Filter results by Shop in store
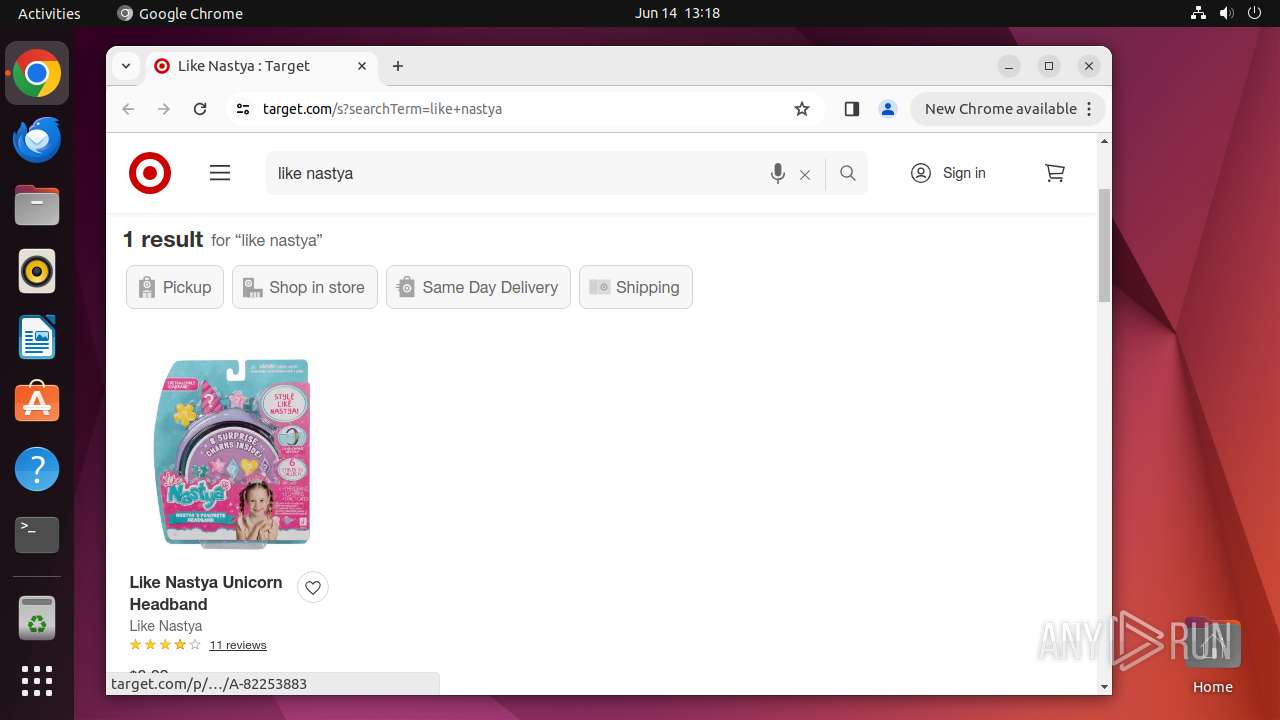This screenshot has height=720, width=1280. pyautogui.click(x=305, y=287)
